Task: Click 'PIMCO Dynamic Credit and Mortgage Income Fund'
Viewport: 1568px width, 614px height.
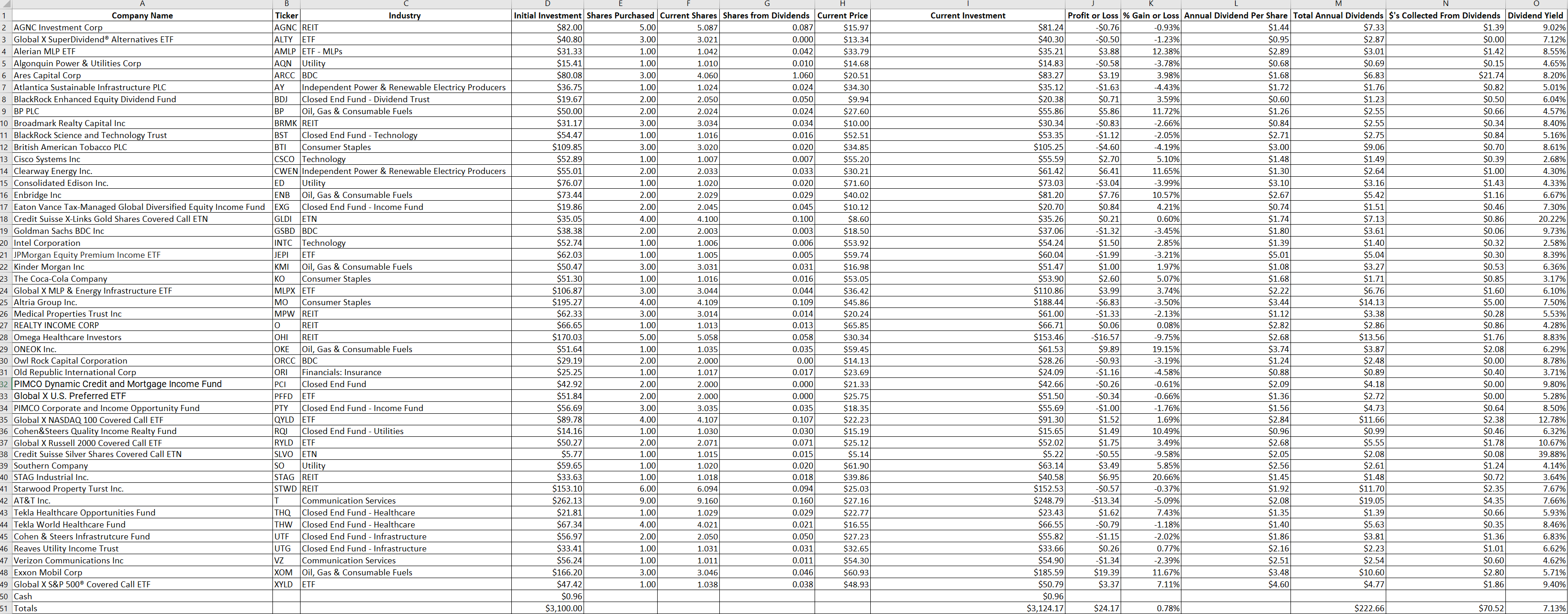Action: [x=142, y=384]
